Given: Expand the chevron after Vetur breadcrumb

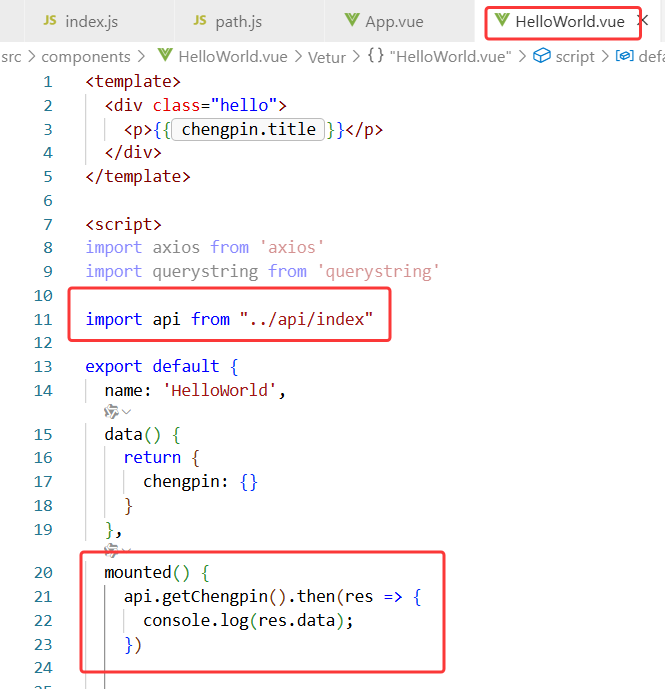Looking at the screenshot, I should 356,57.
